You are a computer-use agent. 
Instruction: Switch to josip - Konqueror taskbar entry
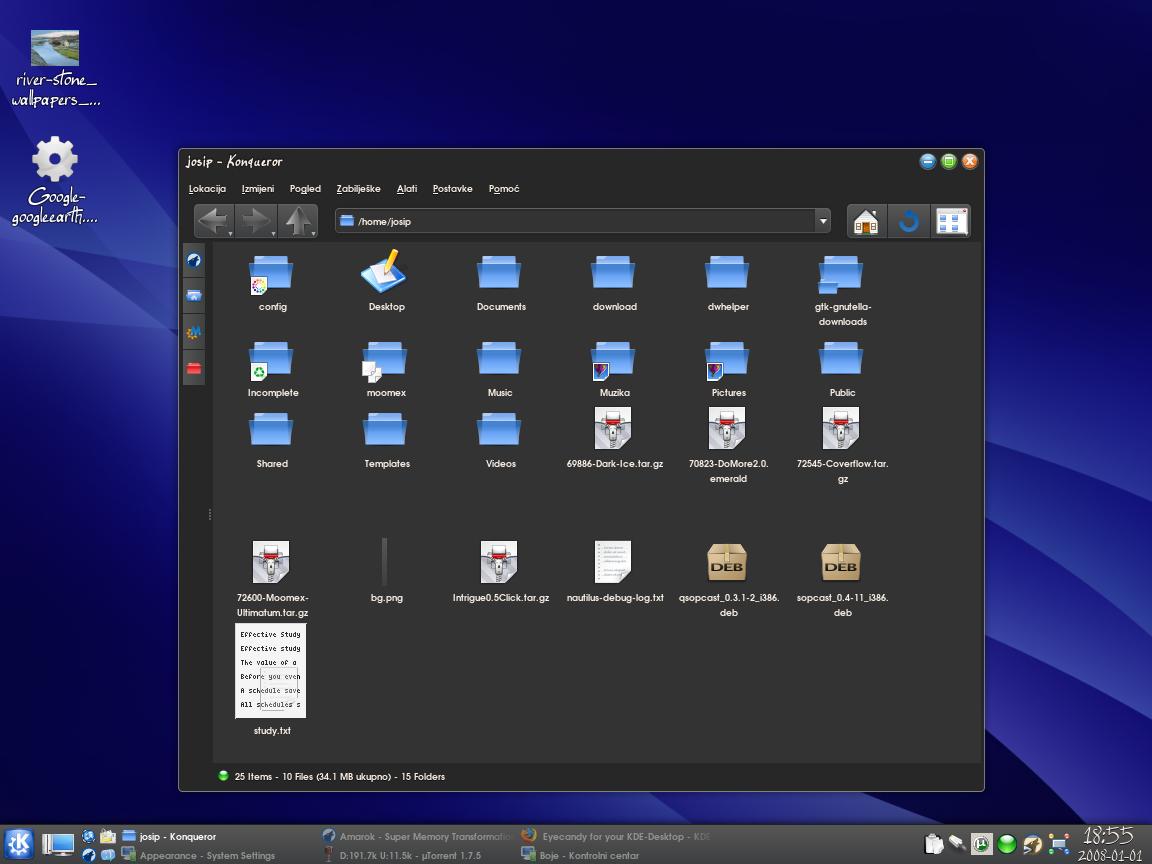tap(170, 836)
